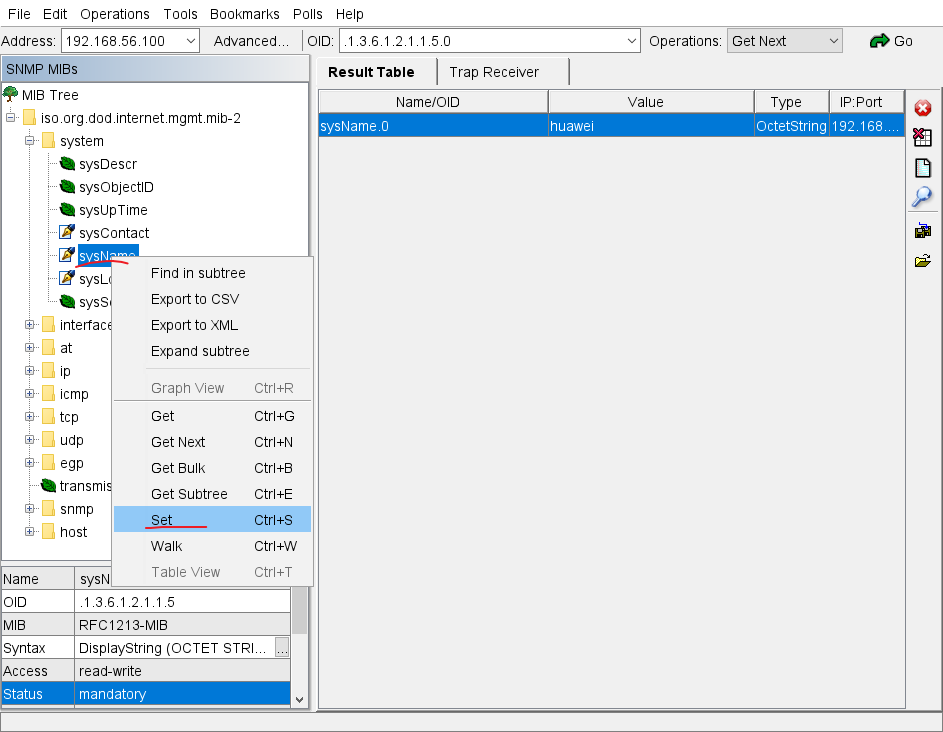Click the ... button beside Syntax field
This screenshot has height=732, width=943.
[x=281, y=647]
